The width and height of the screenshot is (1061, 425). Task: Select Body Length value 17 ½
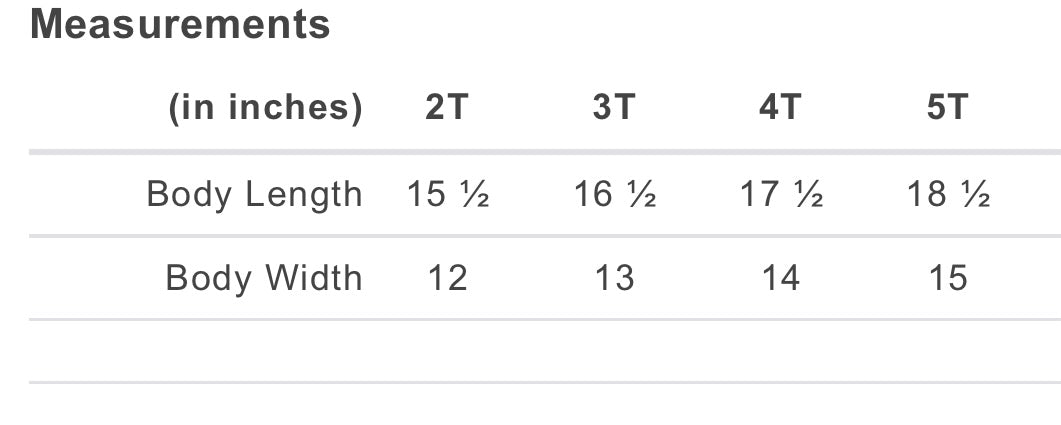coord(782,195)
